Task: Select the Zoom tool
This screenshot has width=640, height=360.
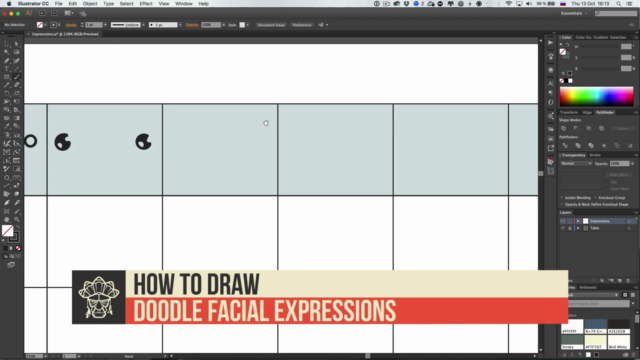Action: (16, 220)
